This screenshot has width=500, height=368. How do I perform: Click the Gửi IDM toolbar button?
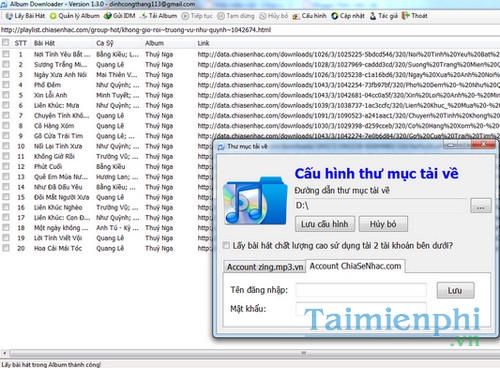tap(119, 16)
